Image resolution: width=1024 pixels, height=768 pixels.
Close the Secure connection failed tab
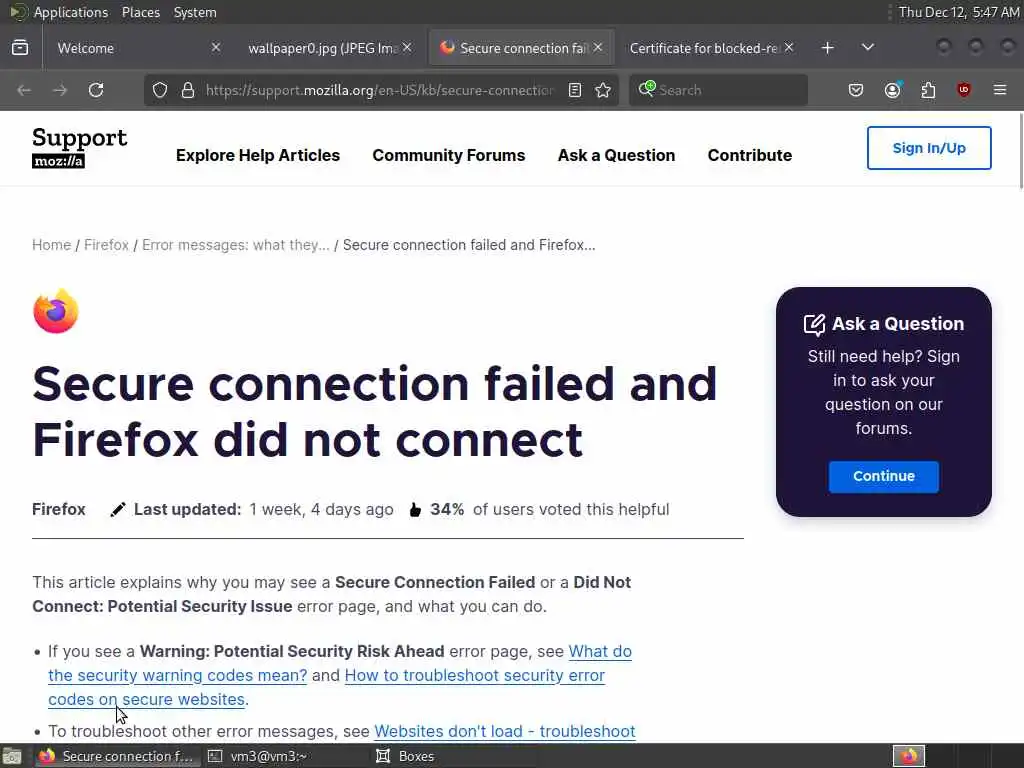pyautogui.click(x=598, y=48)
